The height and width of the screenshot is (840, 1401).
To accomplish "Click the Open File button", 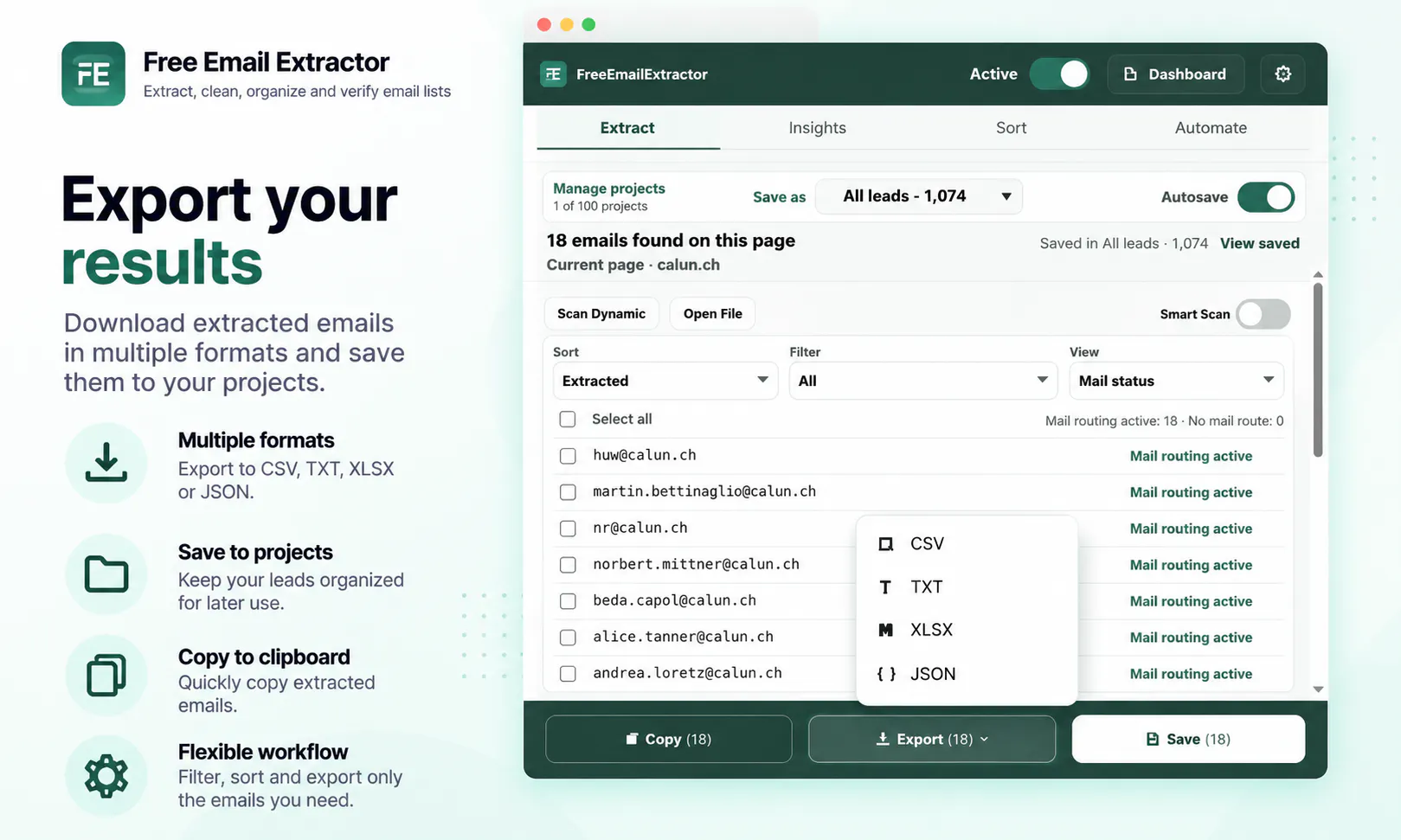I will 712,314.
